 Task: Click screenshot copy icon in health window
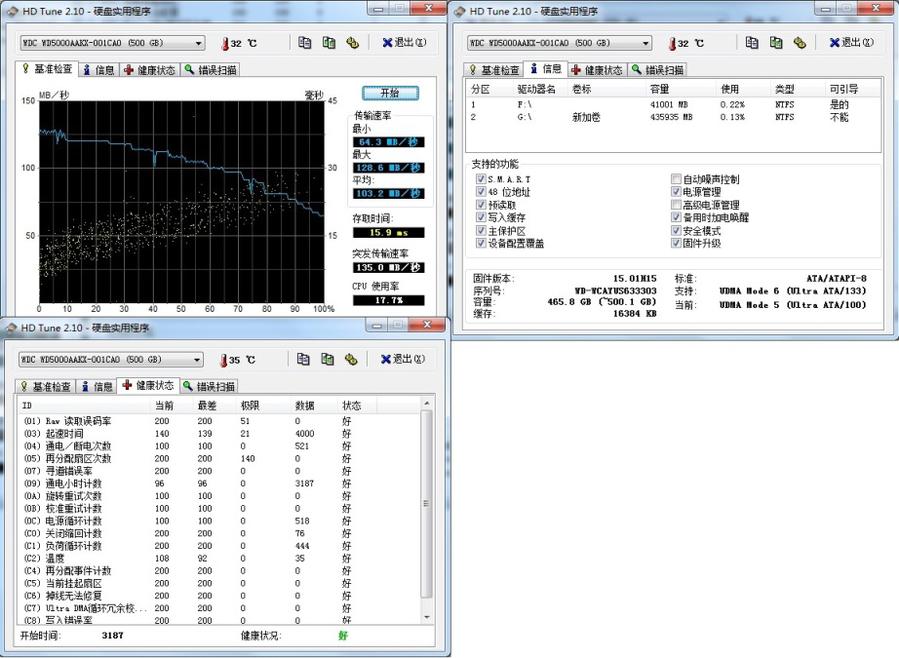click(x=327, y=359)
